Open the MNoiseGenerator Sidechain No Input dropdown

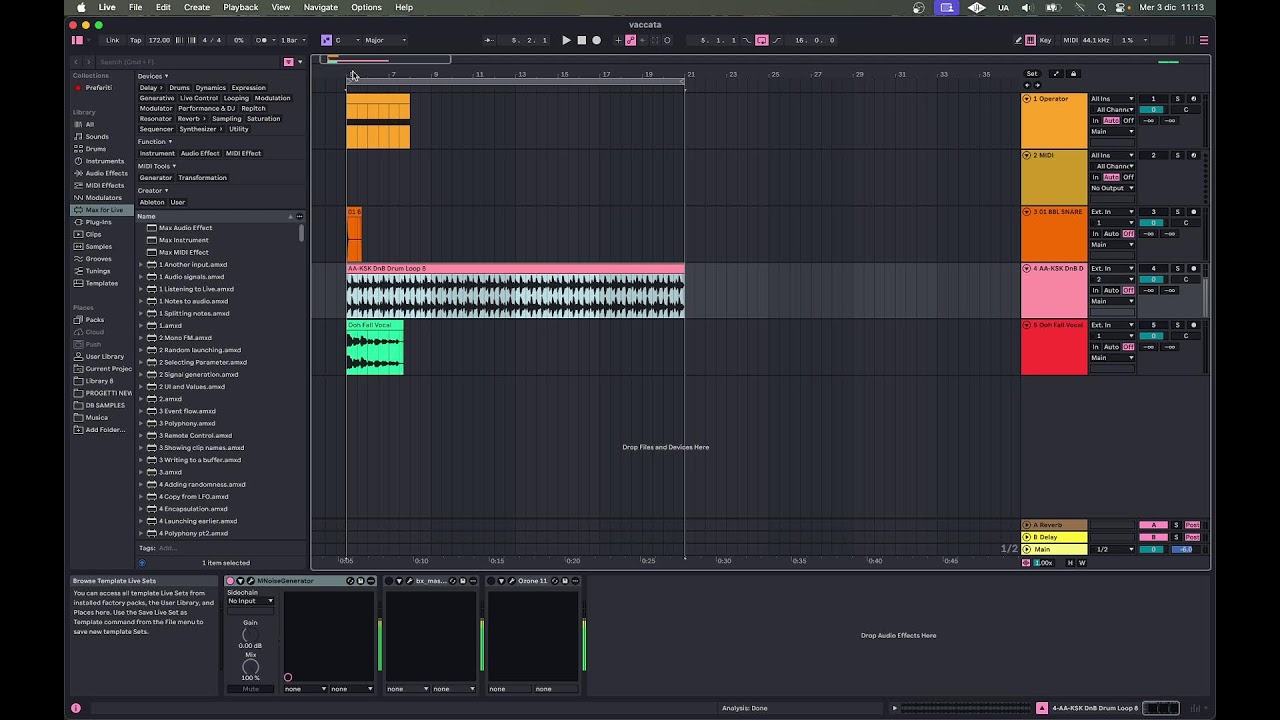click(x=250, y=601)
